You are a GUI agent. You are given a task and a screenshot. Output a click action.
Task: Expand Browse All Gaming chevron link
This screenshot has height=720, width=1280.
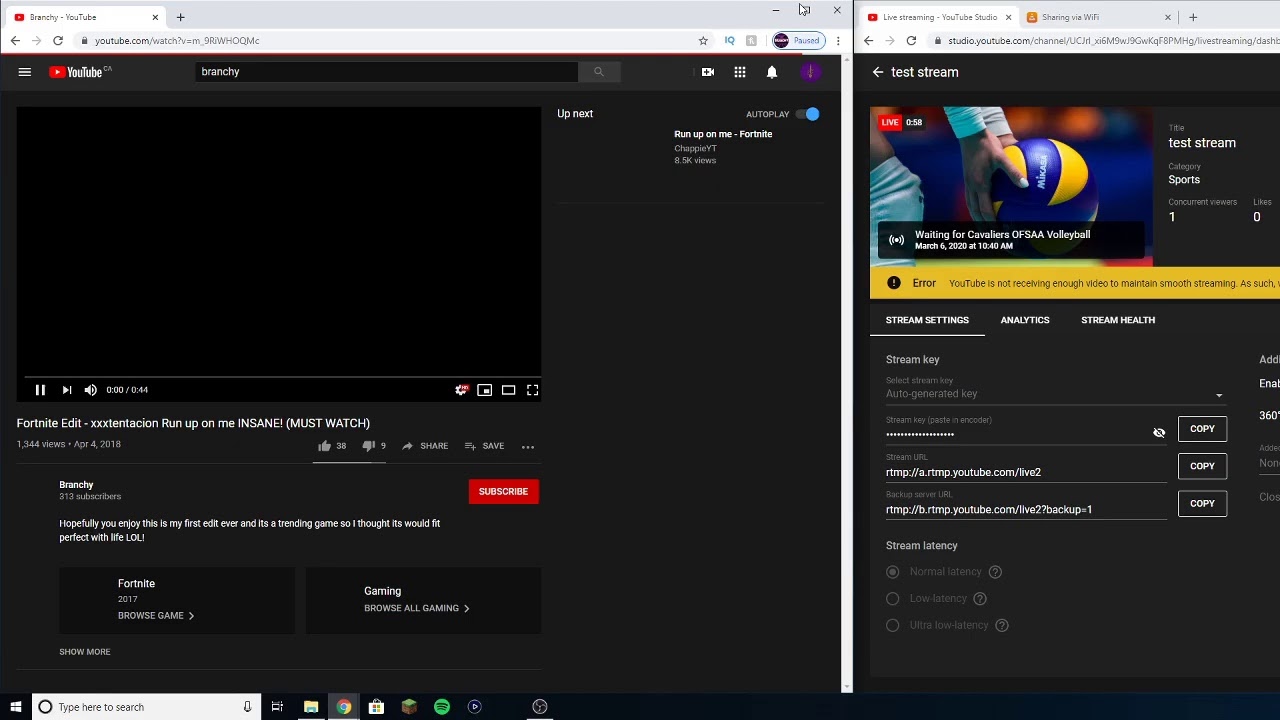[416, 608]
